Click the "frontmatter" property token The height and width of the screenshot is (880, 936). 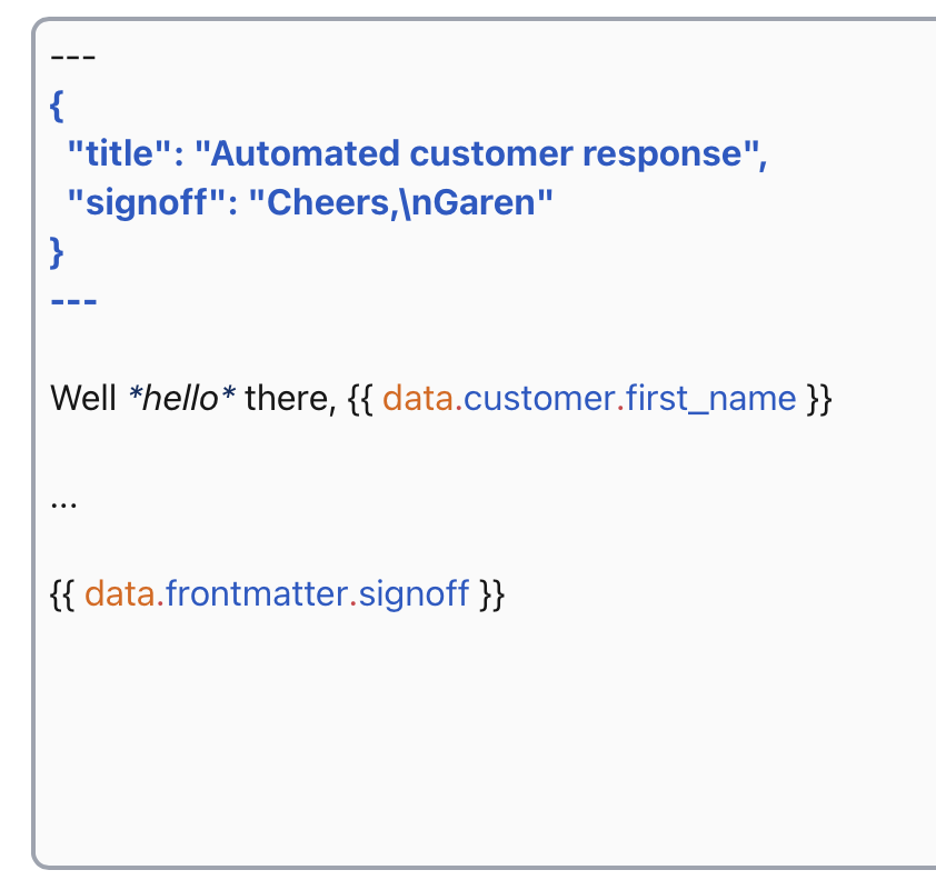(257, 593)
